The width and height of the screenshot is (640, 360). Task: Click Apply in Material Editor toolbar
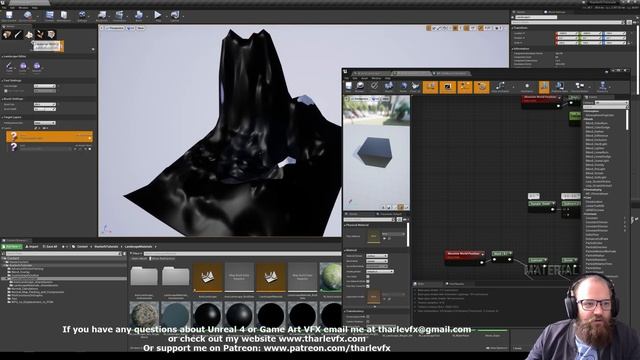374,87
